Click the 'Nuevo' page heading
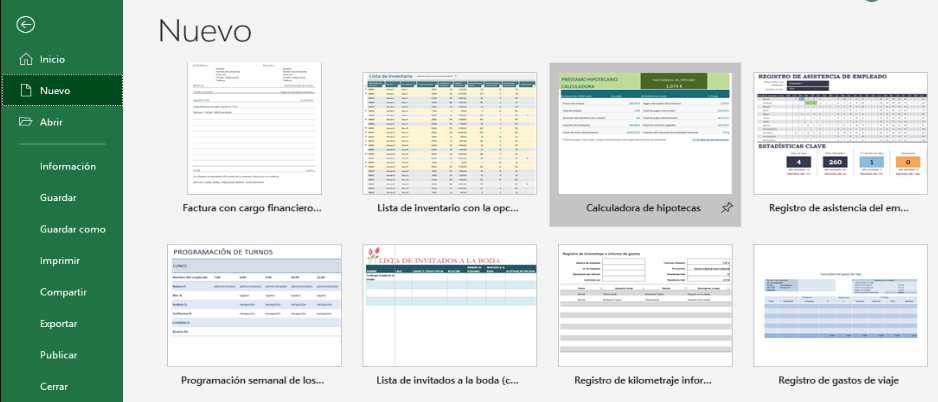This screenshot has width=938, height=402. pyautogui.click(x=205, y=31)
